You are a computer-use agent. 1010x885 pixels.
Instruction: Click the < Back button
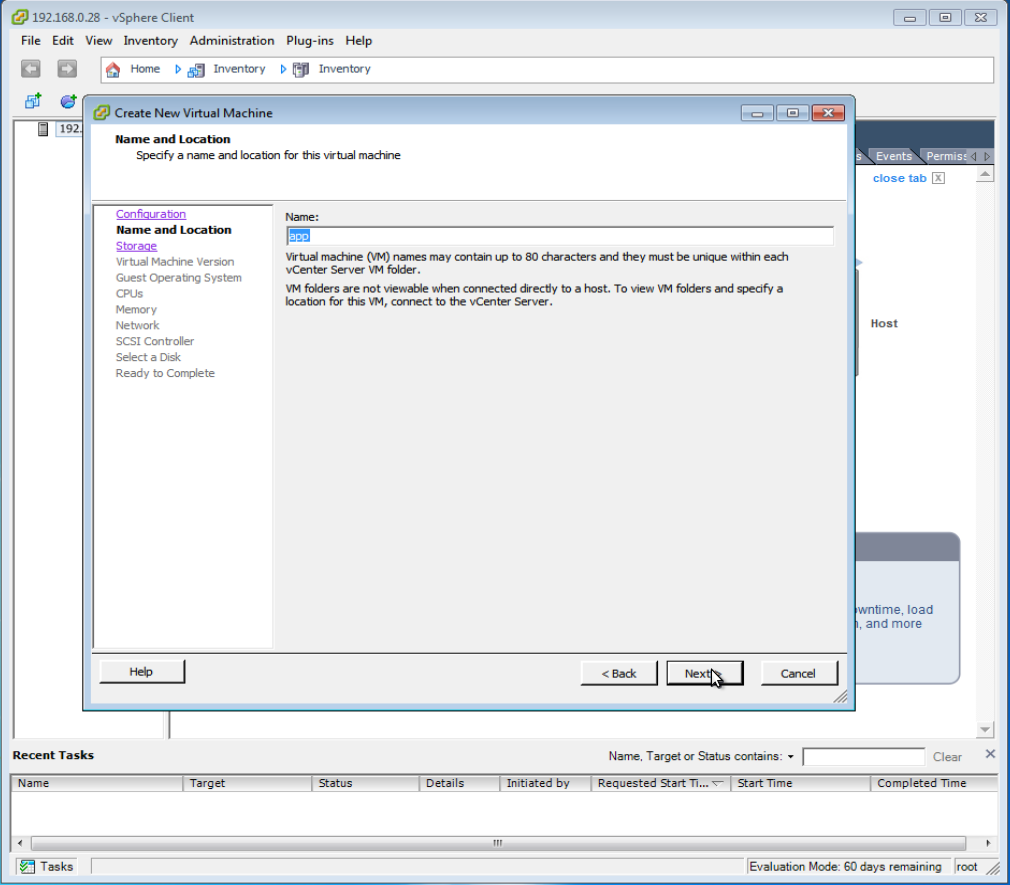(x=619, y=673)
